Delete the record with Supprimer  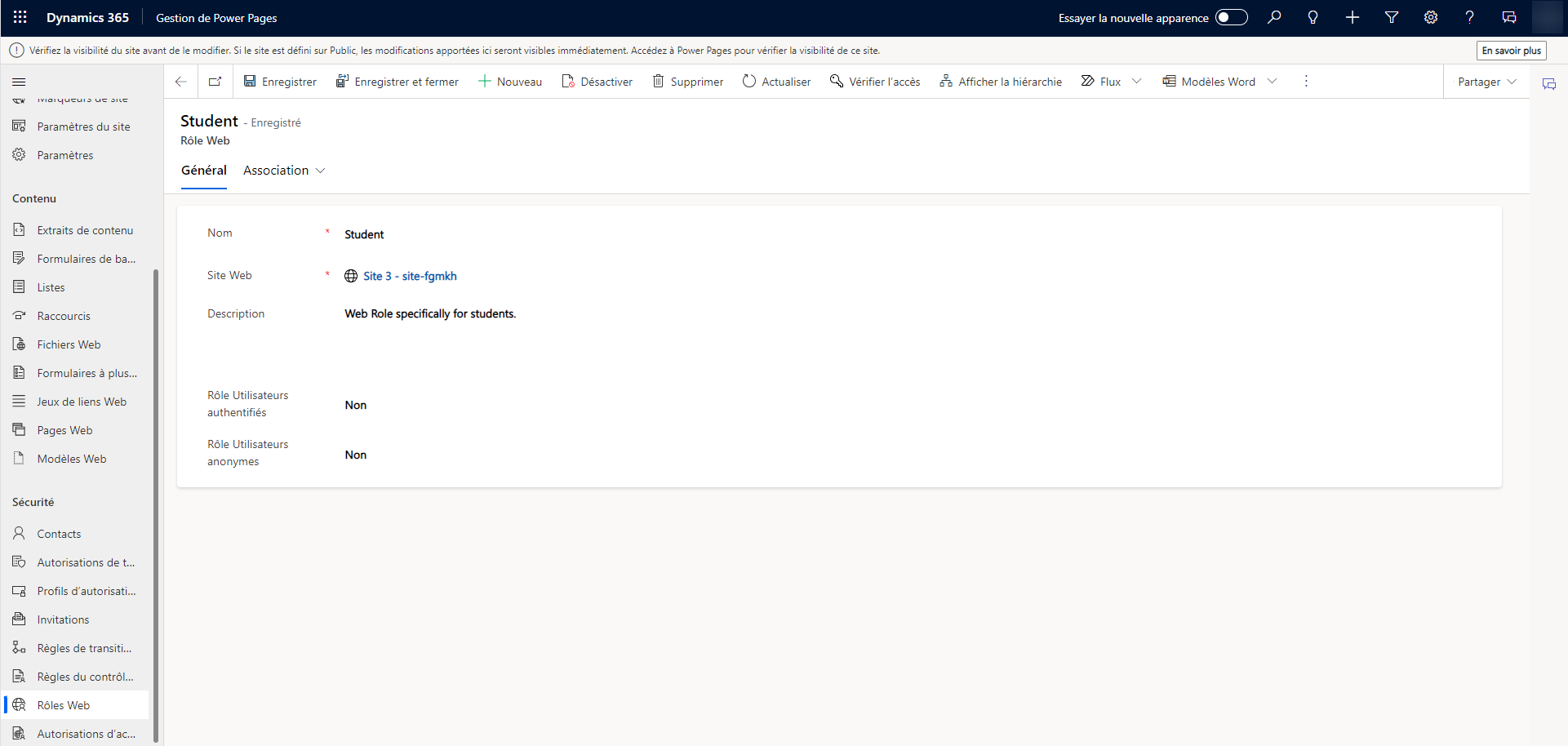pos(688,82)
